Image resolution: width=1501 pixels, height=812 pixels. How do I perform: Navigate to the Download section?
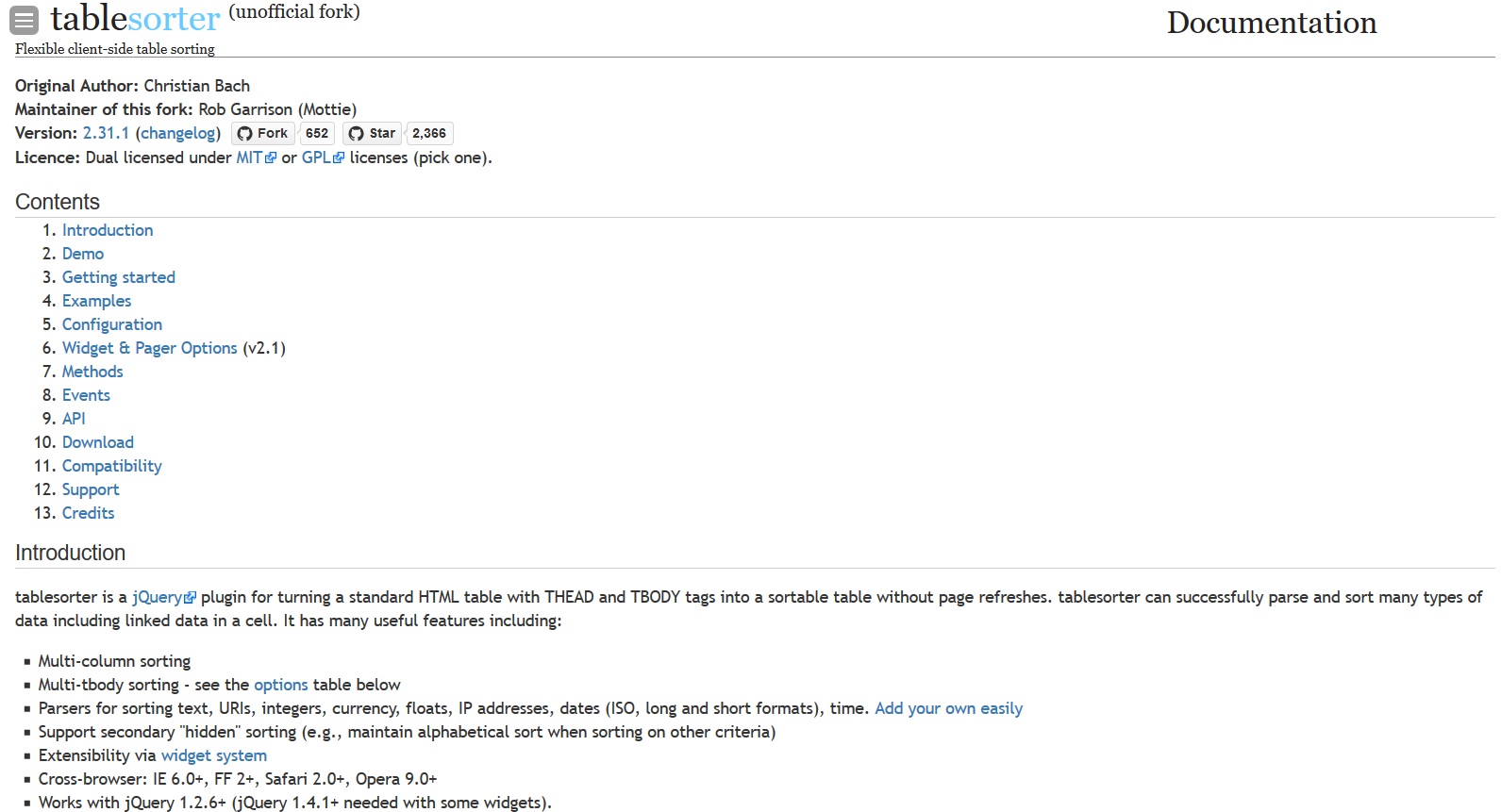(98, 442)
